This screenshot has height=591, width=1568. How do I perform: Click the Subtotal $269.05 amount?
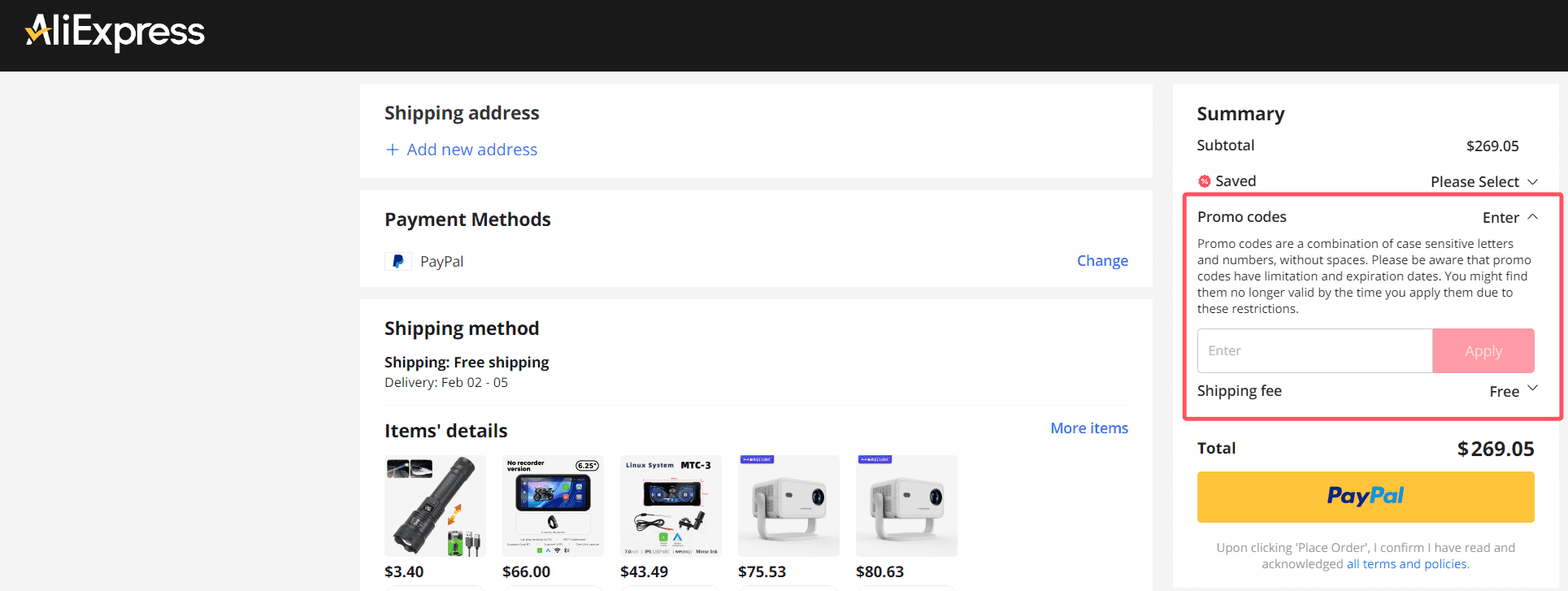pos(1492,146)
